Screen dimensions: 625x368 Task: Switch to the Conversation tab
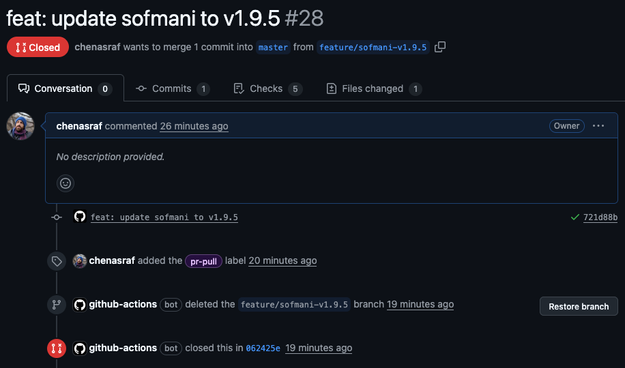click(x=65, y=89)
